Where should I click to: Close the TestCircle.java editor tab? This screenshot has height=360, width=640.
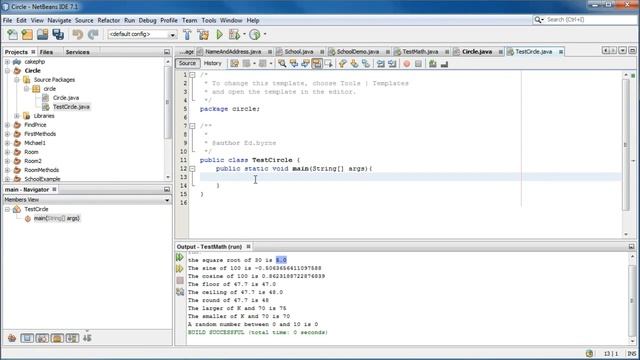tap(561, 52)
